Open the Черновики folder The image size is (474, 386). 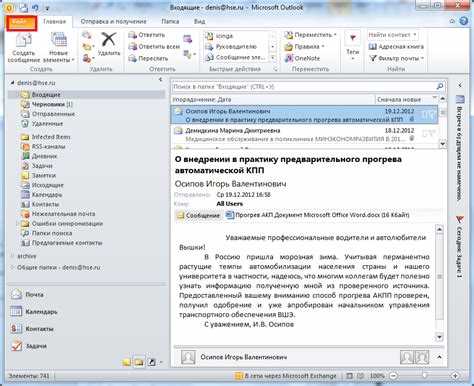47,104
